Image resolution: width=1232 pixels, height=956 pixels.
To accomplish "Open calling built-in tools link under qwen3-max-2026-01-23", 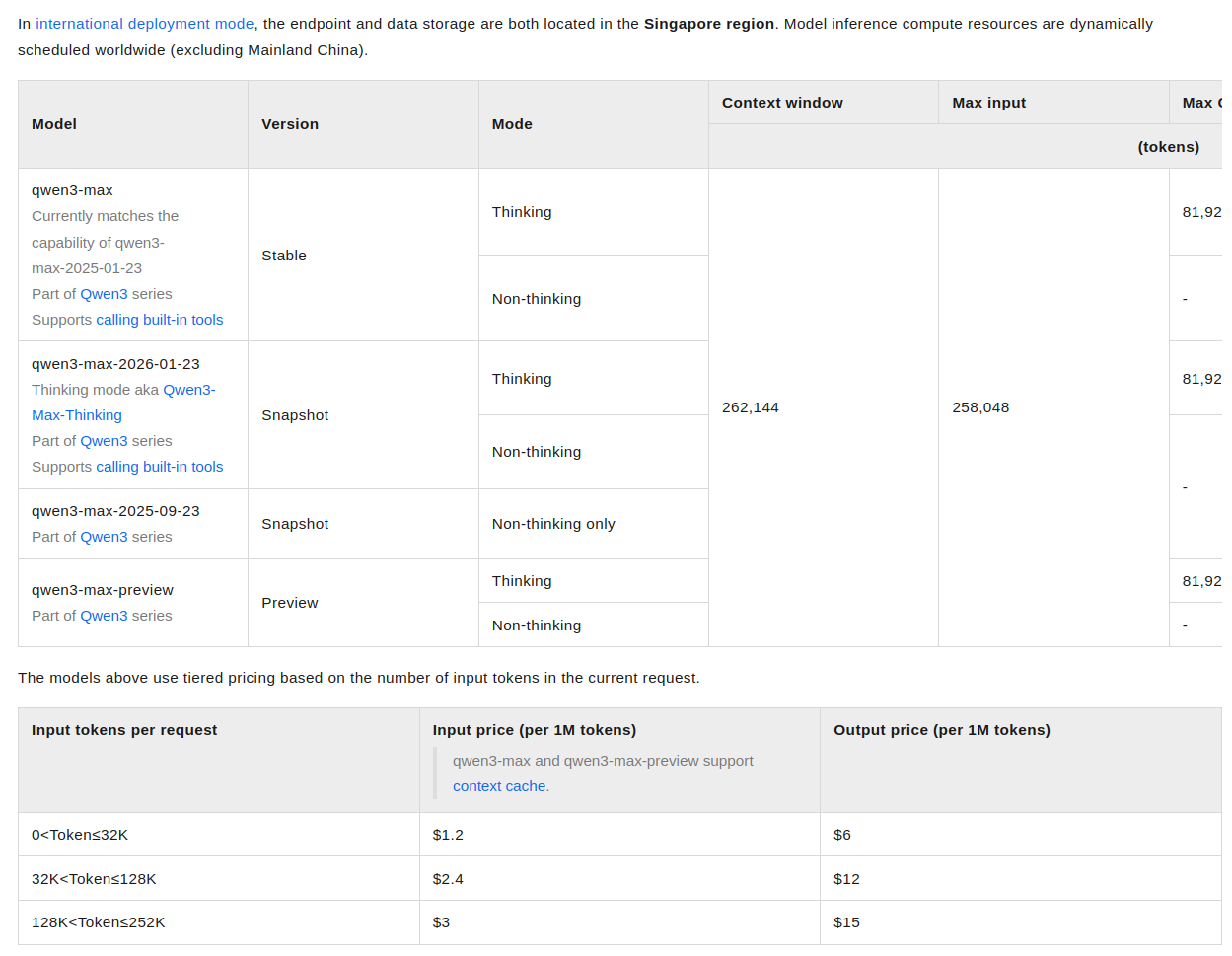I will (160, 467).
